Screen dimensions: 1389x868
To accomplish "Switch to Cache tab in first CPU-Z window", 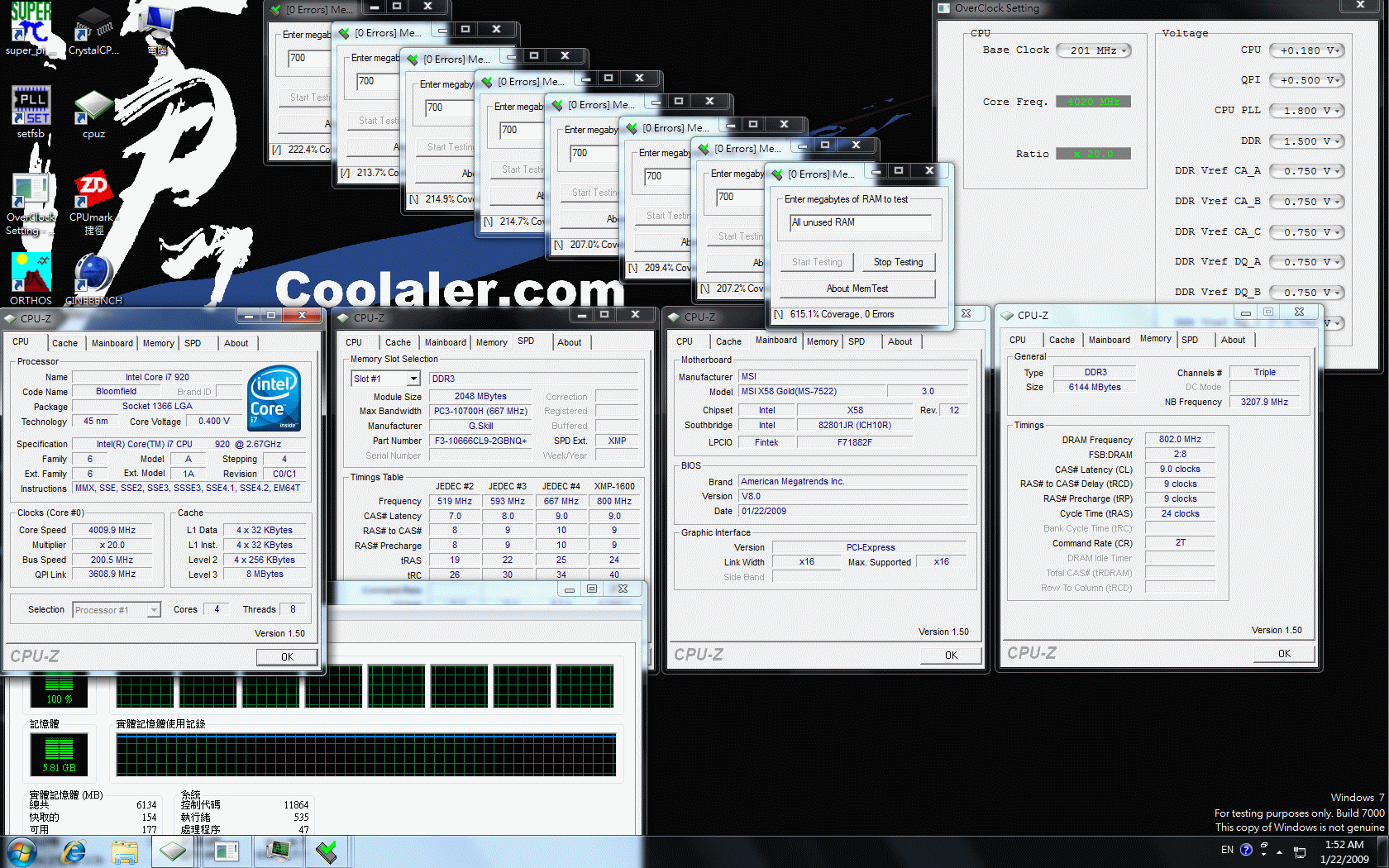I will pyautogui.click(x=64, y=343).
